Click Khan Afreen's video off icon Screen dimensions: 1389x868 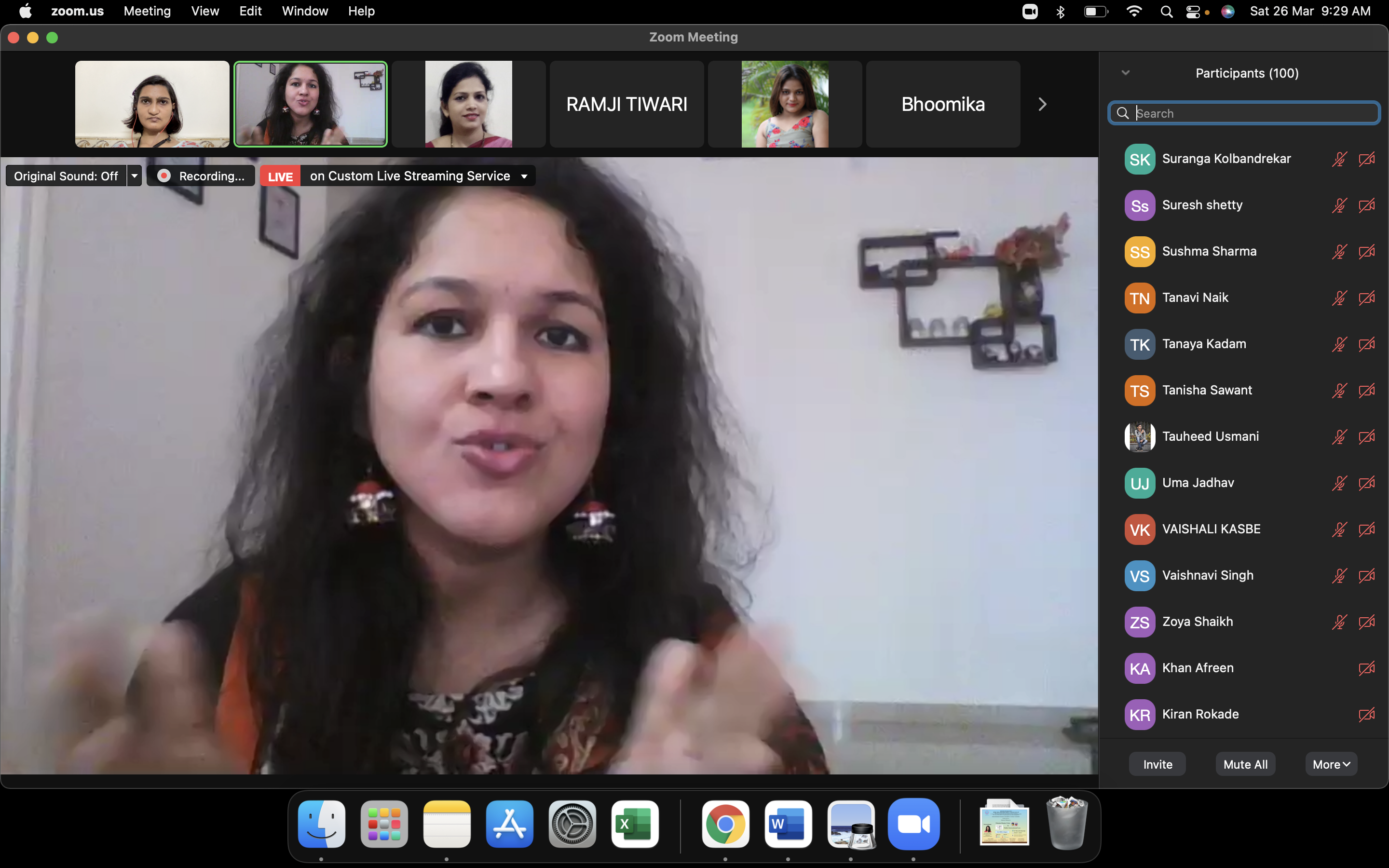click(1367, 668)
